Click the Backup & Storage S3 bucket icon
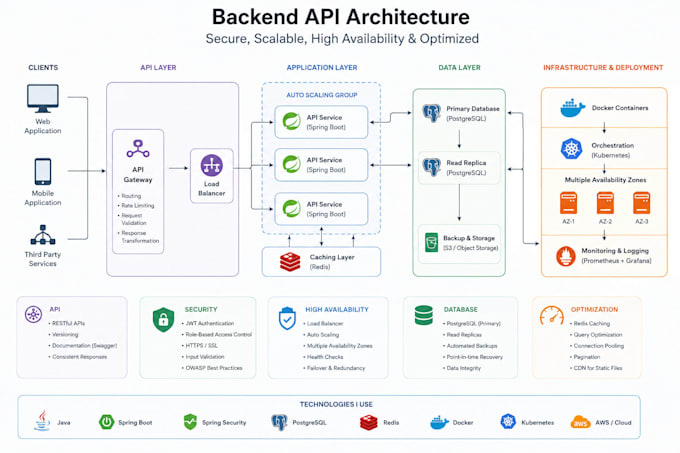This screenshot has width=680, height=453. [x=432, y=242]
